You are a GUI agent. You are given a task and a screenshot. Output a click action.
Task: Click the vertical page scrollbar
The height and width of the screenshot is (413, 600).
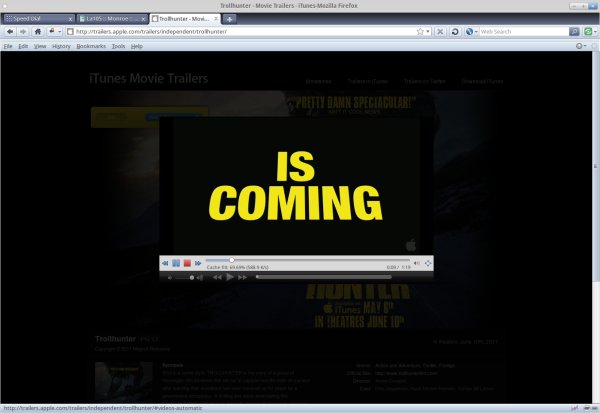(595, 167)
